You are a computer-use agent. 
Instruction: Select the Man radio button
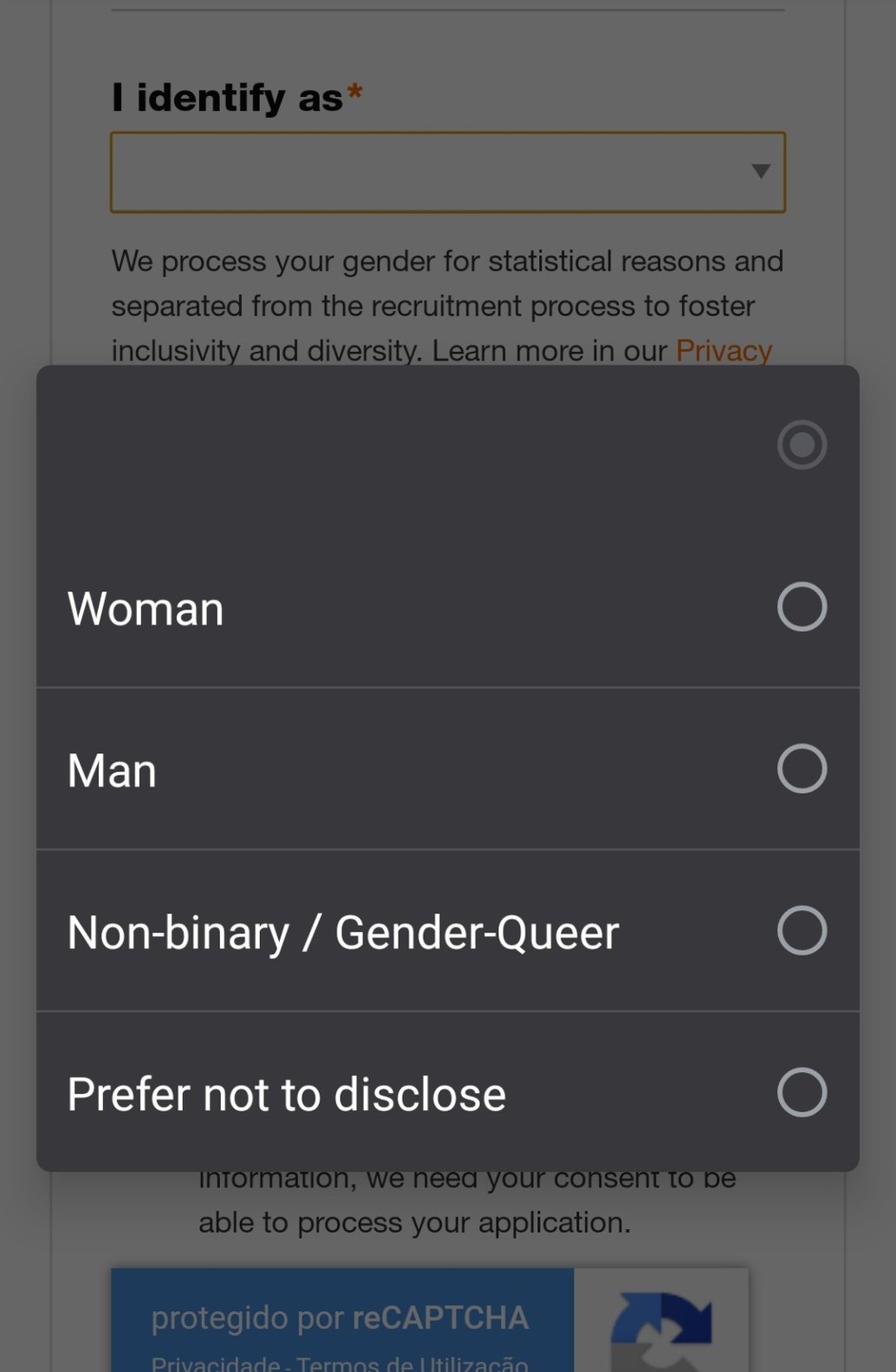[x=802, y=769]
